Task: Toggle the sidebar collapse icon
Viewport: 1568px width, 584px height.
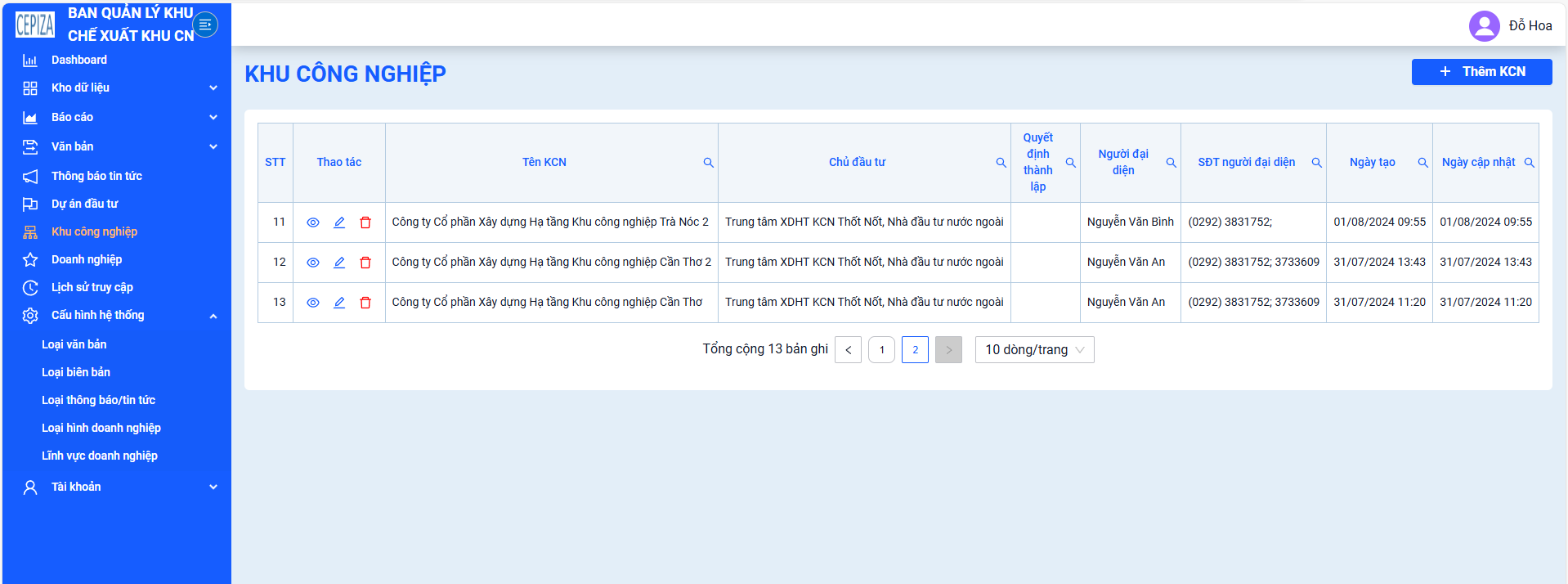Action: point(205,25)
